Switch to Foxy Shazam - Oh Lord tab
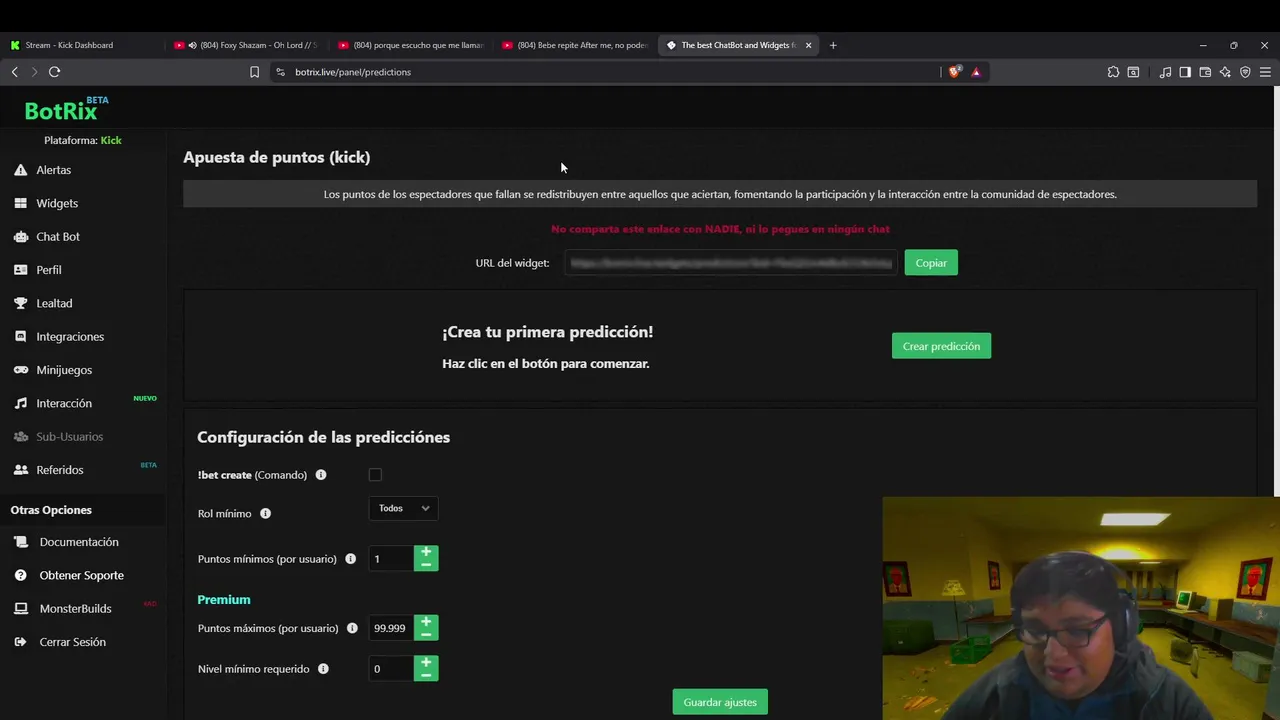Viewport: 1280px width, 720px height. (x=247, y=45)
